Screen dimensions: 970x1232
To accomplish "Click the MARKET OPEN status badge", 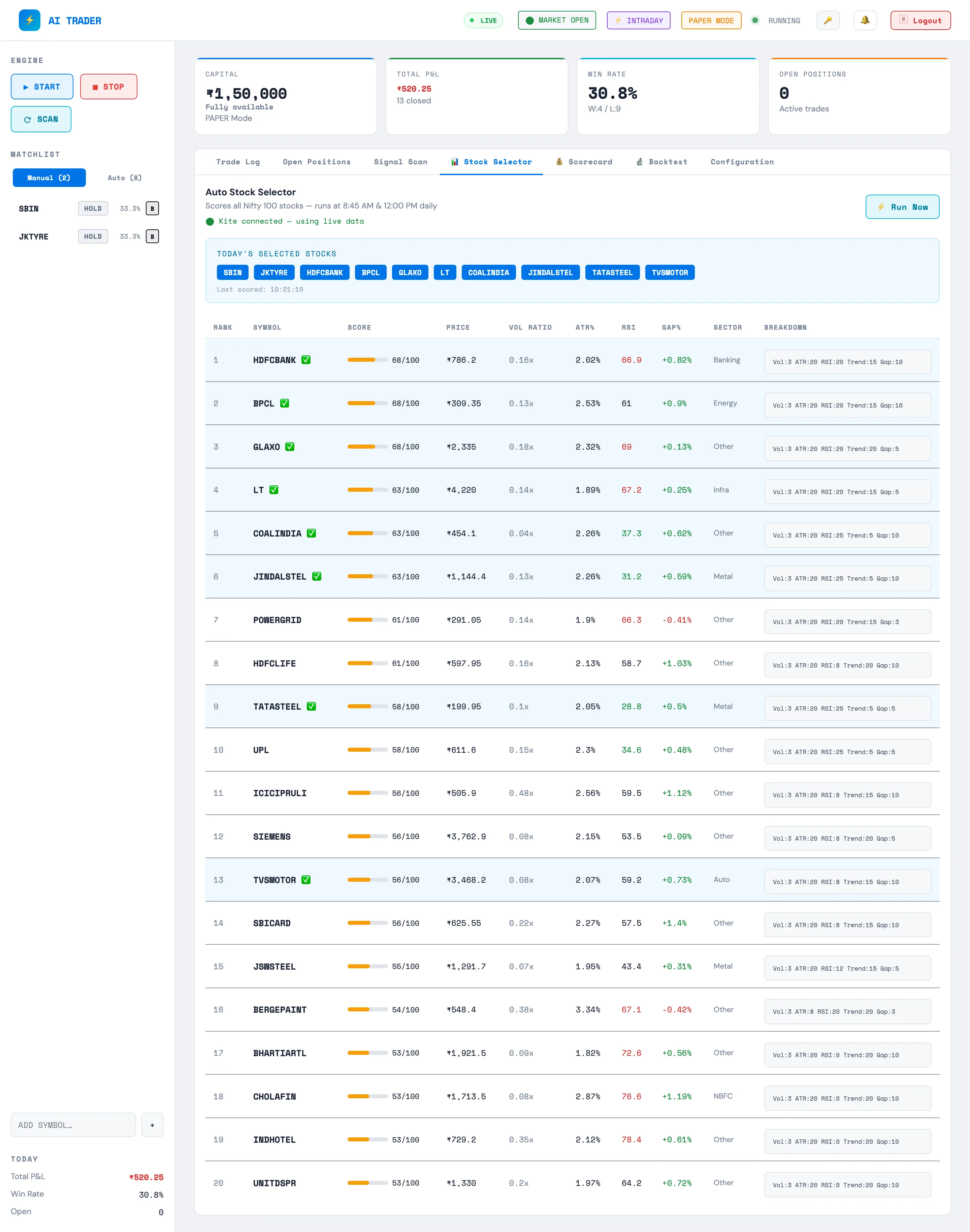I will click(x=556, y=21).
